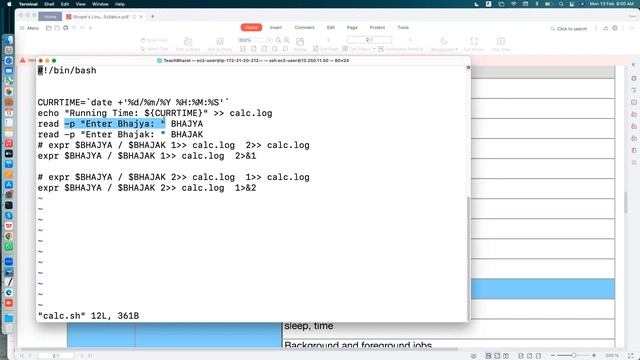Viewport: 640px width, 360px height.
Task: Click the read "Enter Bhajak" line
Action: (120, 134)
